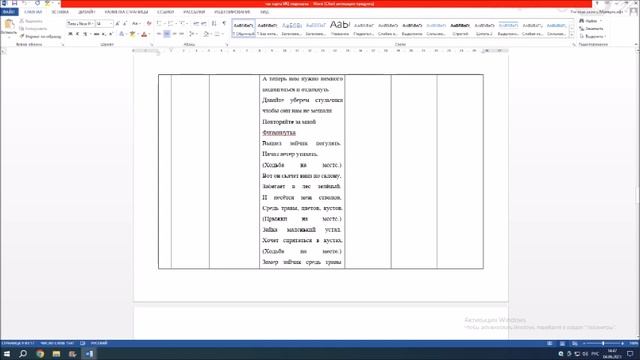Apply the yellow text highlight color

(x=132, y=34)
